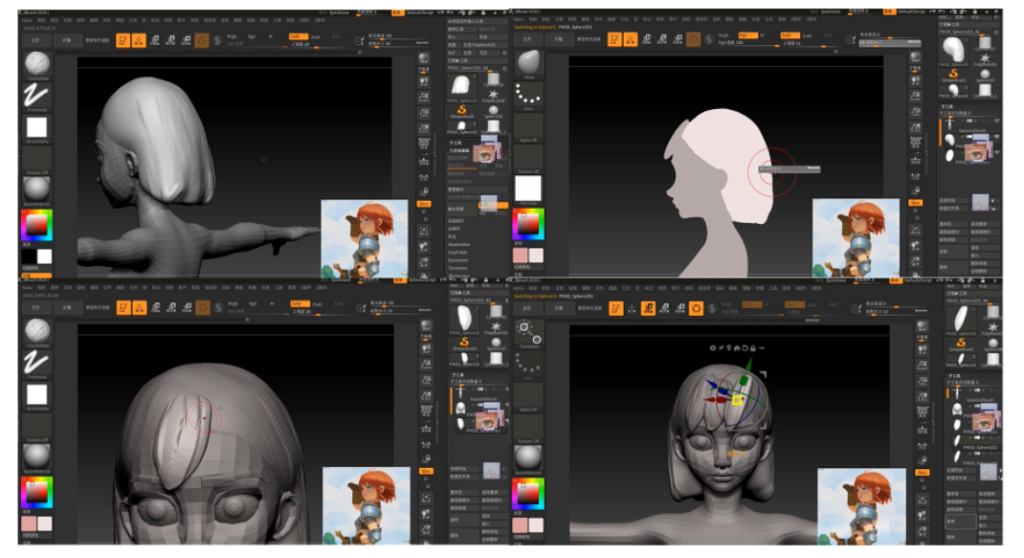Open gizmo gear settings icon in bottom-right screenshot

click(x=712, y=348)
